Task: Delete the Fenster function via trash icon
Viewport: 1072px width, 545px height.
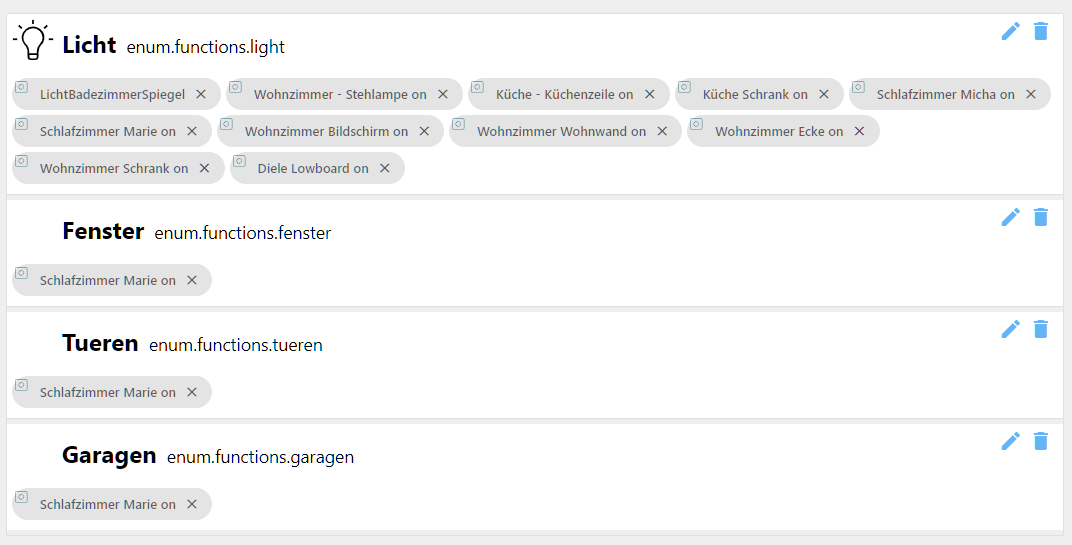Action: click(x=1041, y=217)
